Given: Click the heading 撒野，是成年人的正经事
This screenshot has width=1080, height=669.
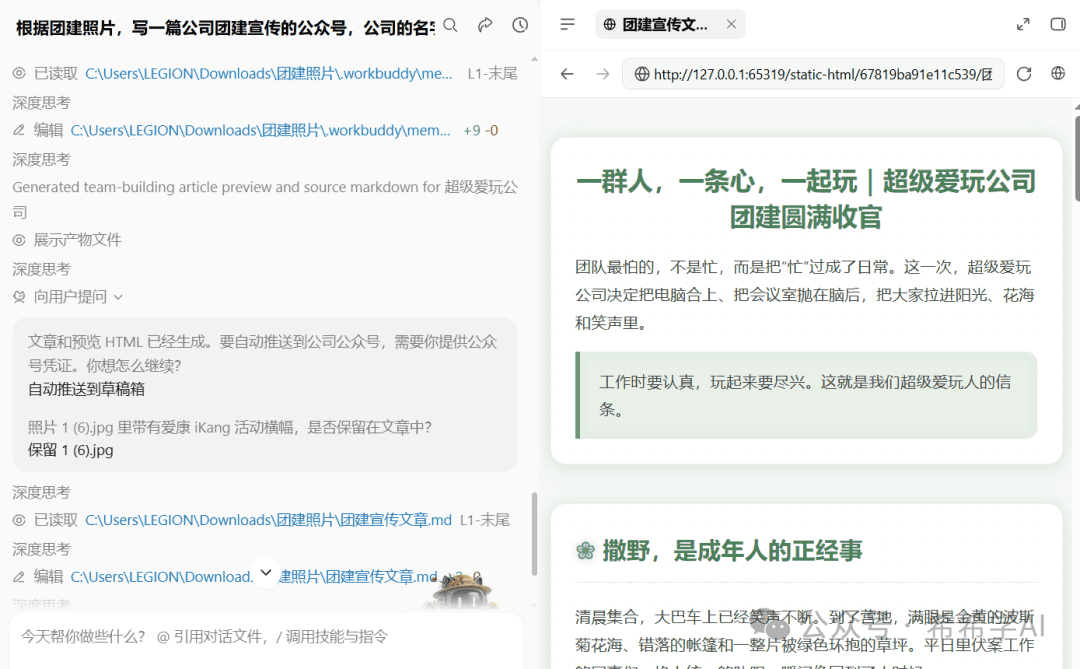Looking at the screenshot, I should tap(732, 550).
